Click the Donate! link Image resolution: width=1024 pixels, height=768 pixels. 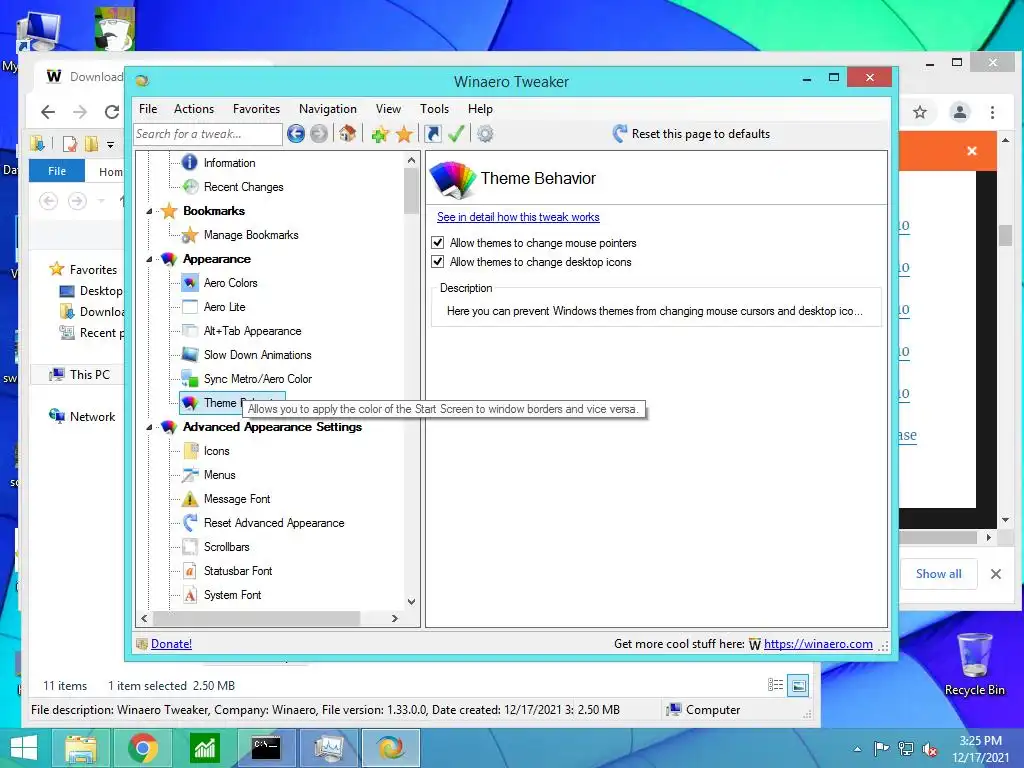click(x=171, y=644)
